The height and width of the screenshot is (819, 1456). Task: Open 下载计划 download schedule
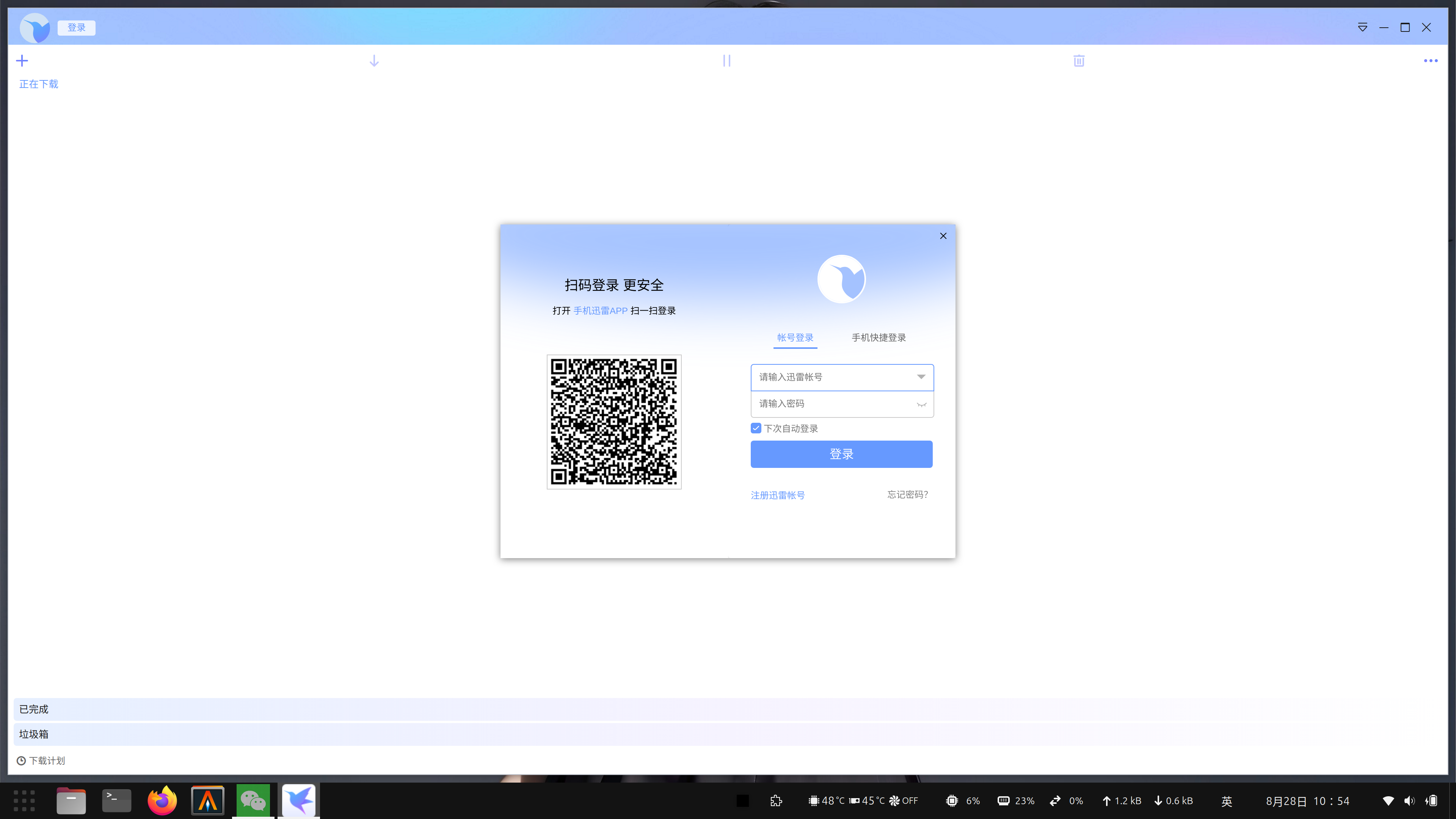click(41, 761)
